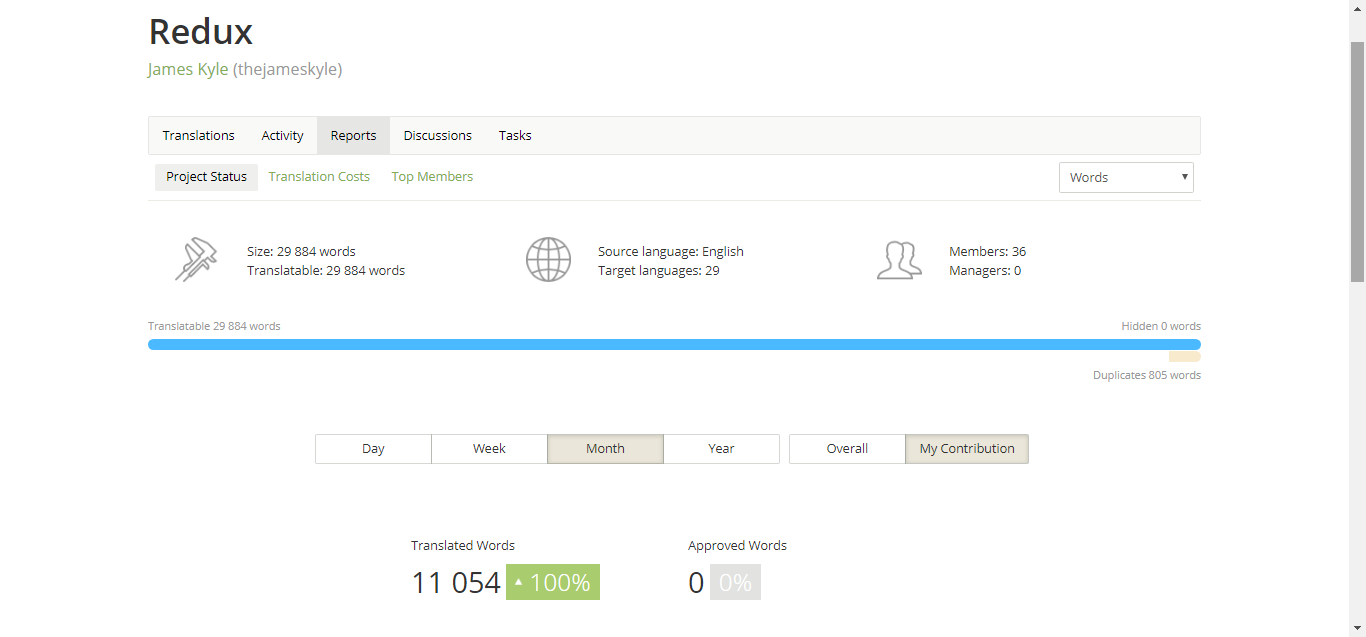The width and height of the screenshot is (1366, 637).
Task: Select the Day period toggle
Action: 373,449
